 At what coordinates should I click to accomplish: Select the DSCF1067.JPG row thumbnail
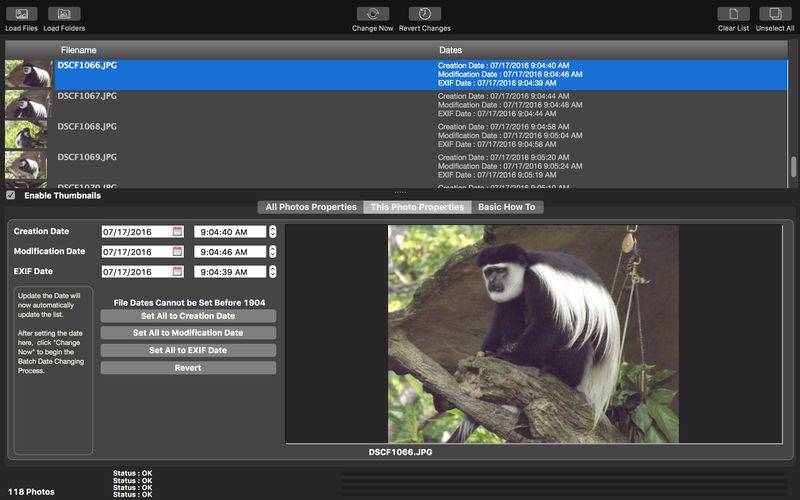(28, 105)
